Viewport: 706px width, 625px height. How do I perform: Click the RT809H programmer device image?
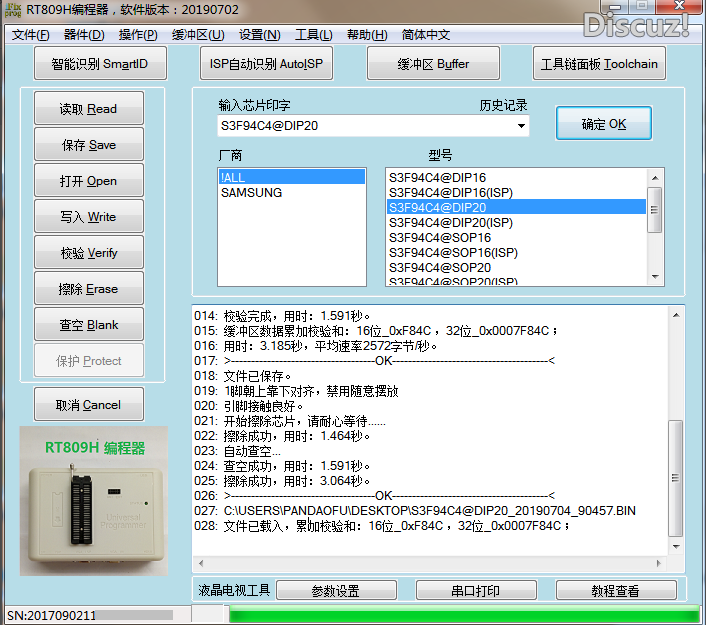tap(94, 501)
